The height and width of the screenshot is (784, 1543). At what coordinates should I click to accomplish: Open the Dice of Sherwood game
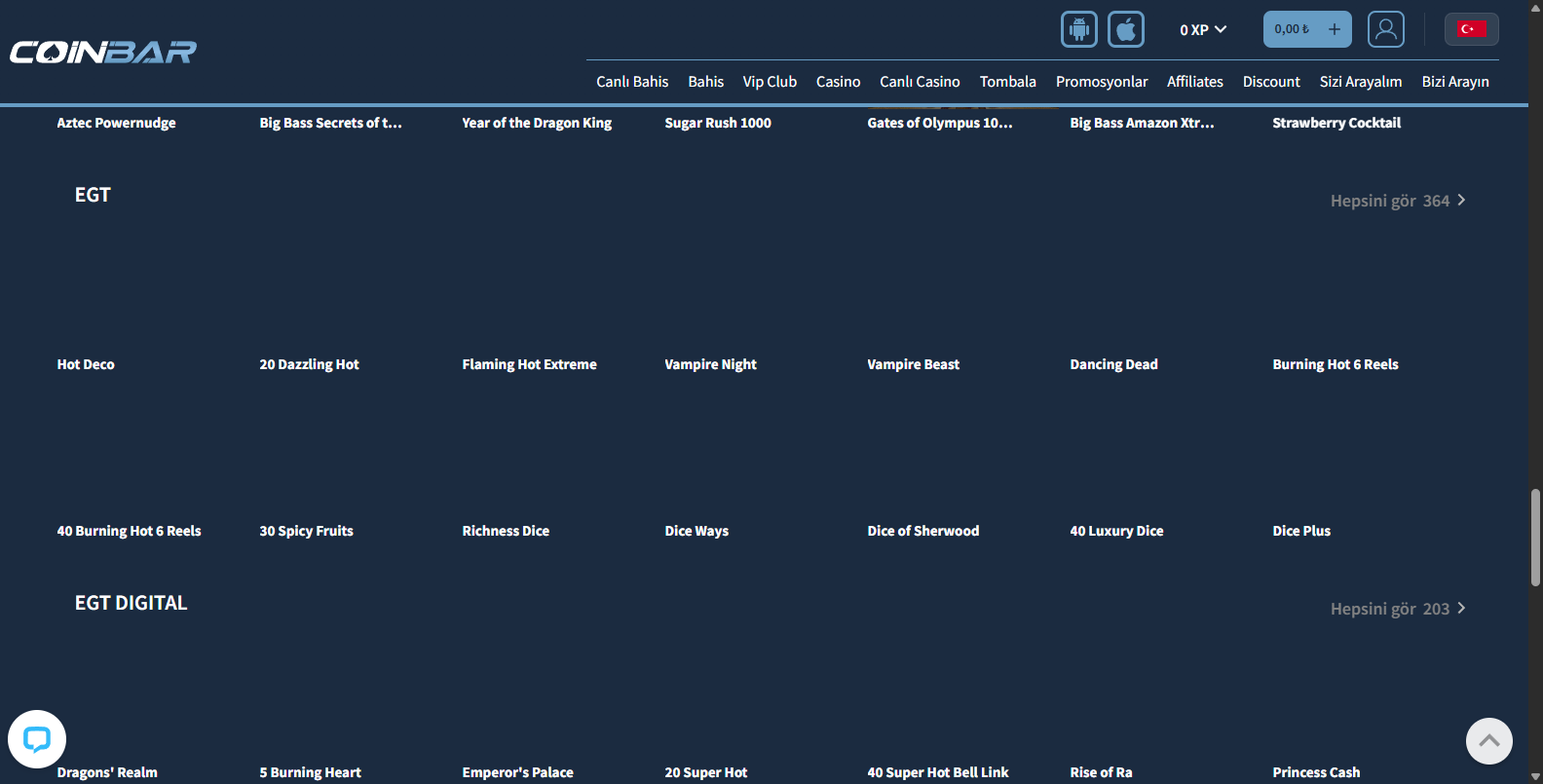(x=923, y=531)
